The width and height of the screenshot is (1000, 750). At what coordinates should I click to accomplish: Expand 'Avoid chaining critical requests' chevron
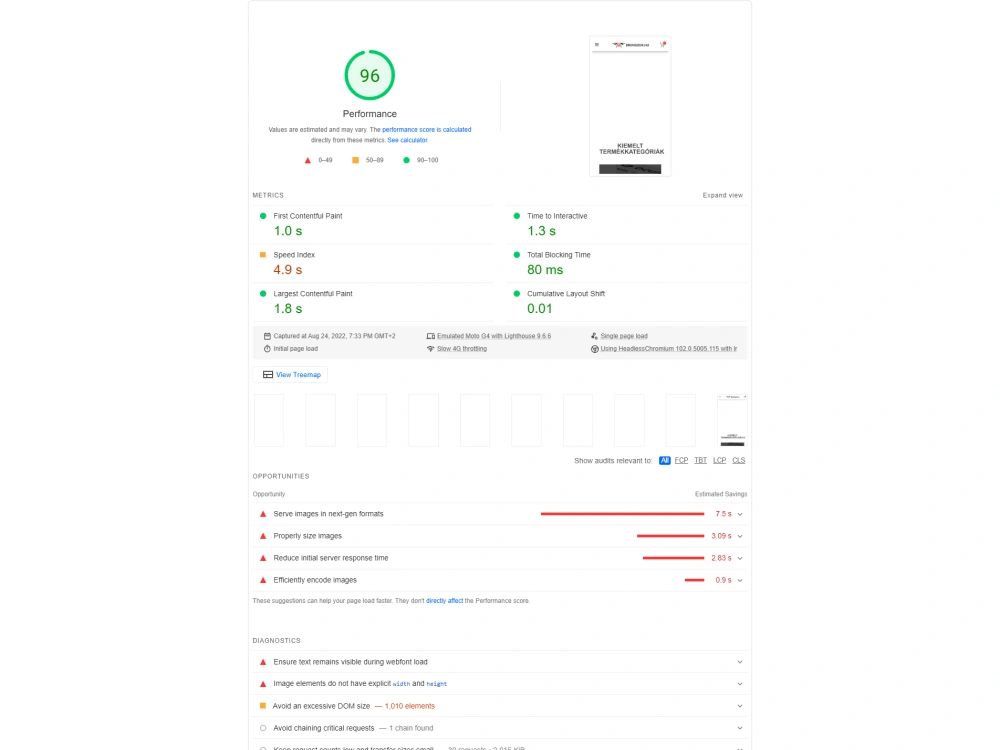pos(740,728)
